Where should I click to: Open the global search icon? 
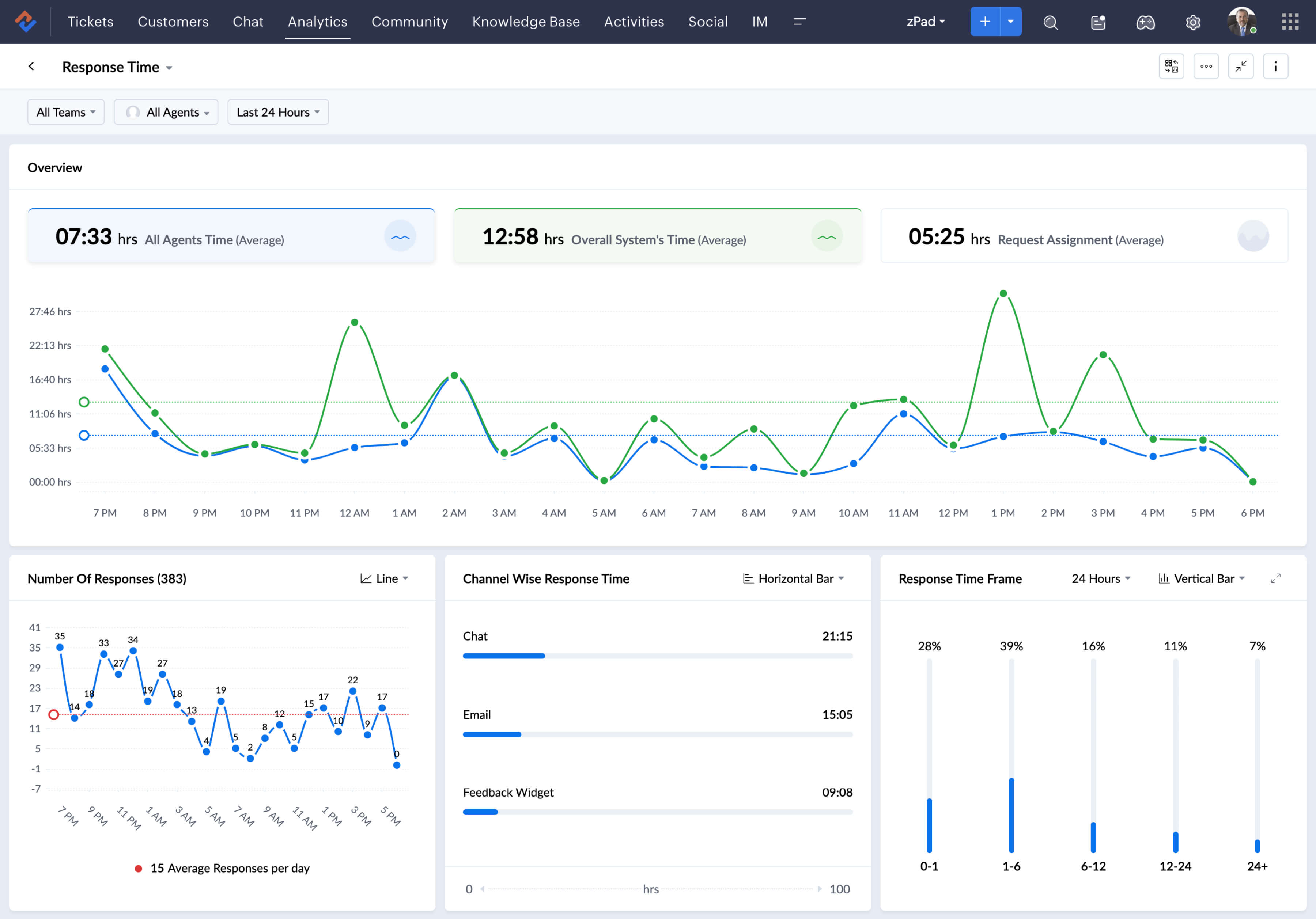click(x=1050, y=22)
